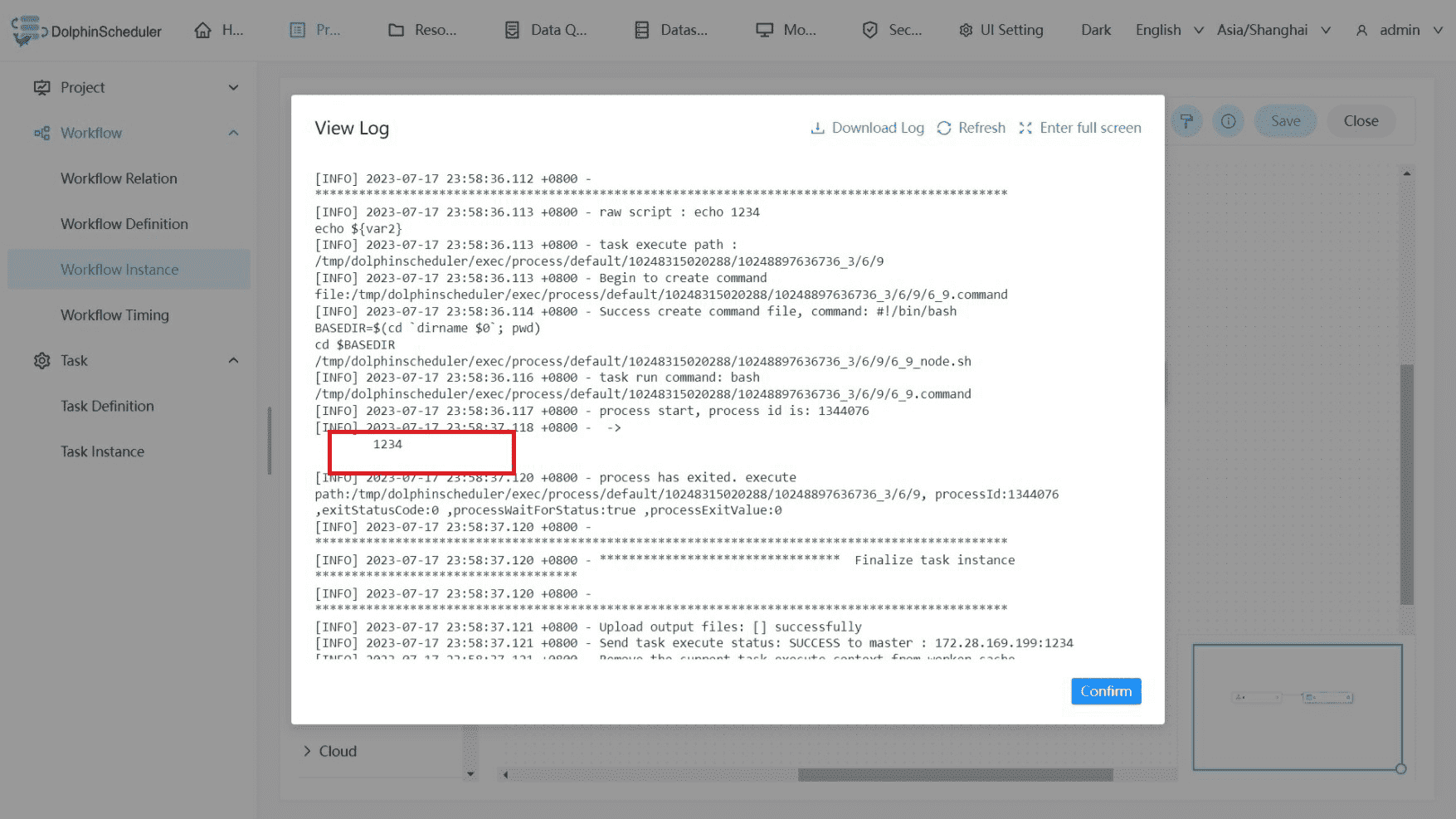Viewport: 1456px width, 819px height.
Task: Click the Download Log icon
Action: click(x=817, y=128)
